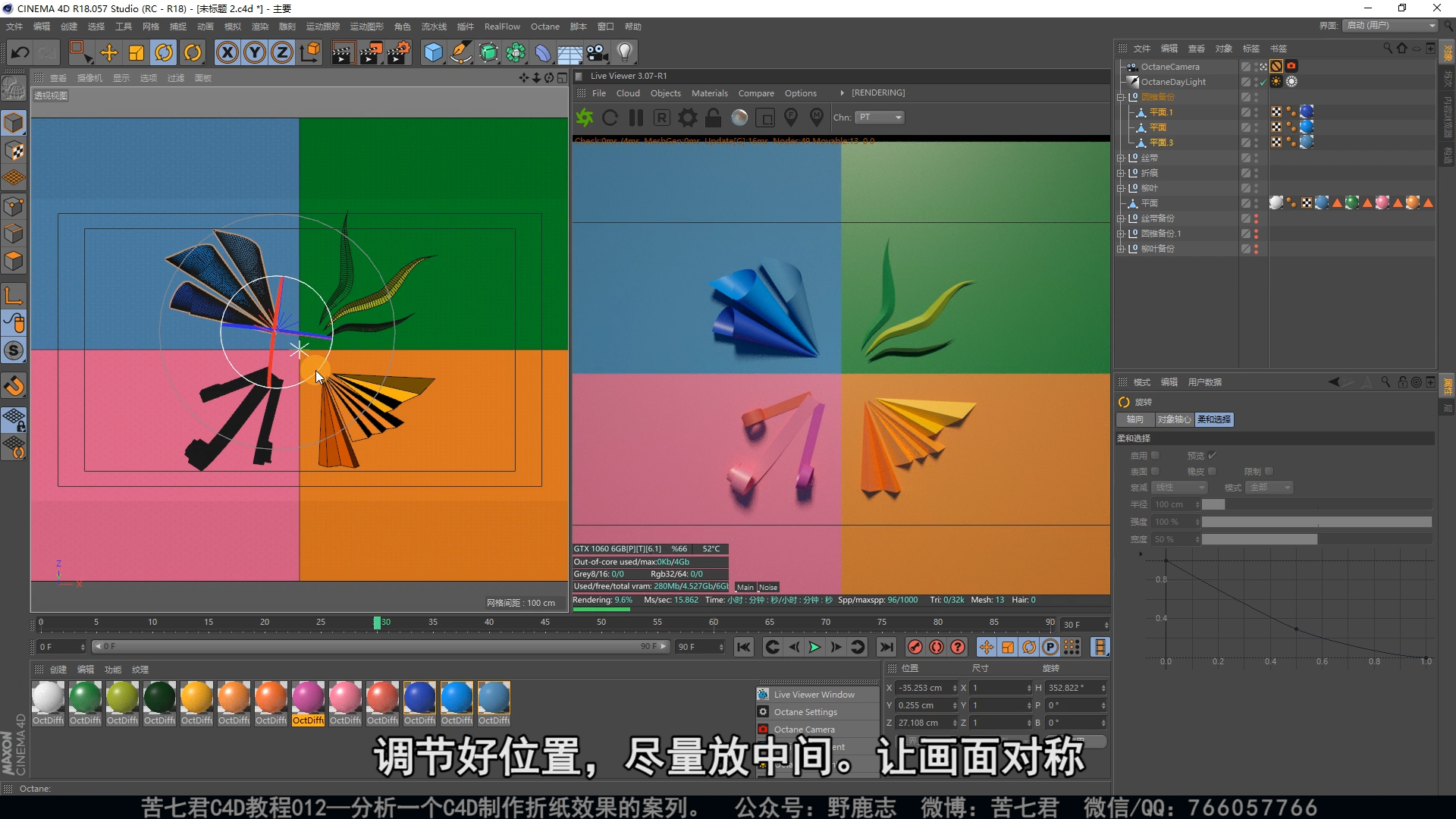Screen dimensions: 1456x819
Task: Open the Pen spline tool
Action: (x=460, y=52)
